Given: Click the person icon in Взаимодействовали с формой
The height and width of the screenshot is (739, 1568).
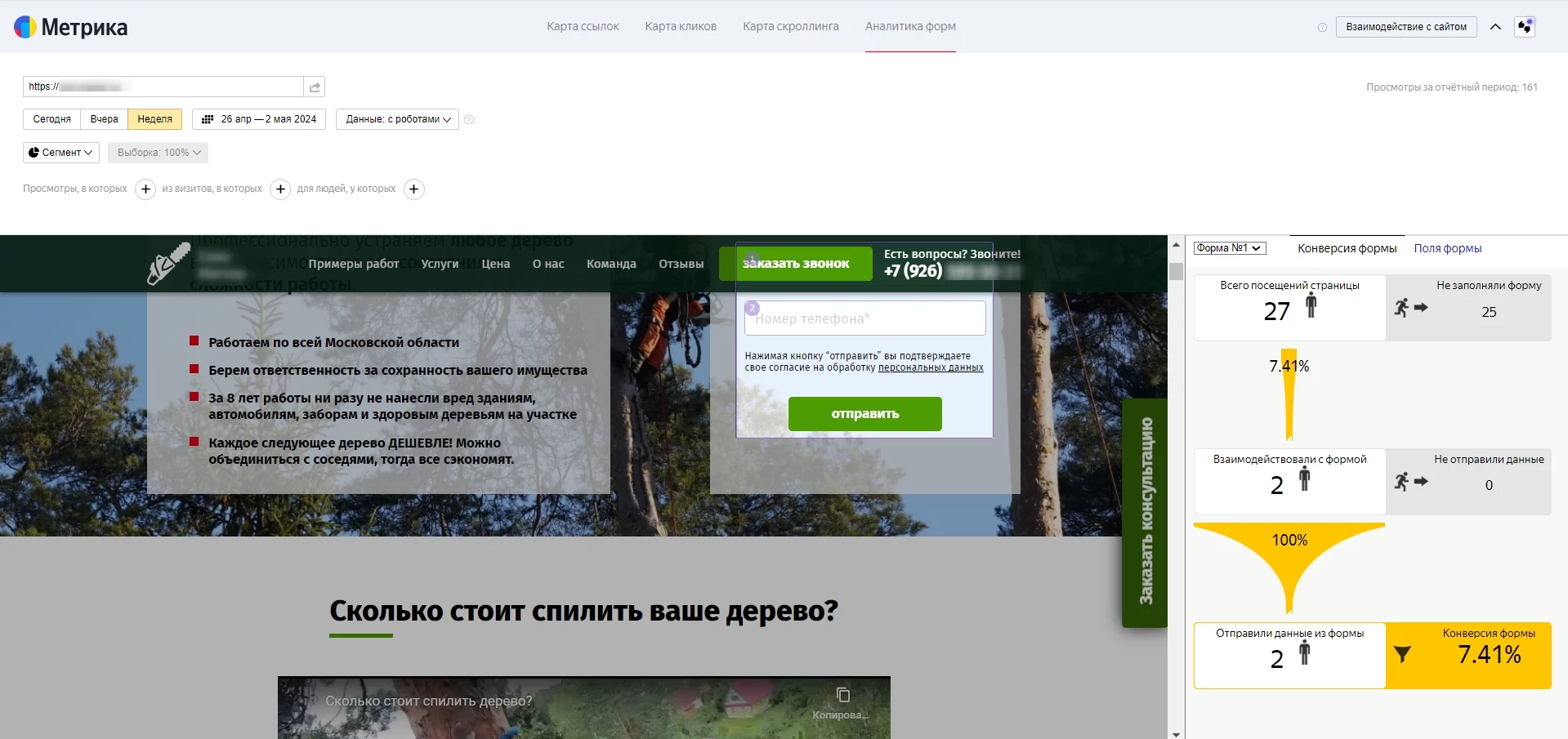Looking at the screenshot, I should pos(1304,479).
